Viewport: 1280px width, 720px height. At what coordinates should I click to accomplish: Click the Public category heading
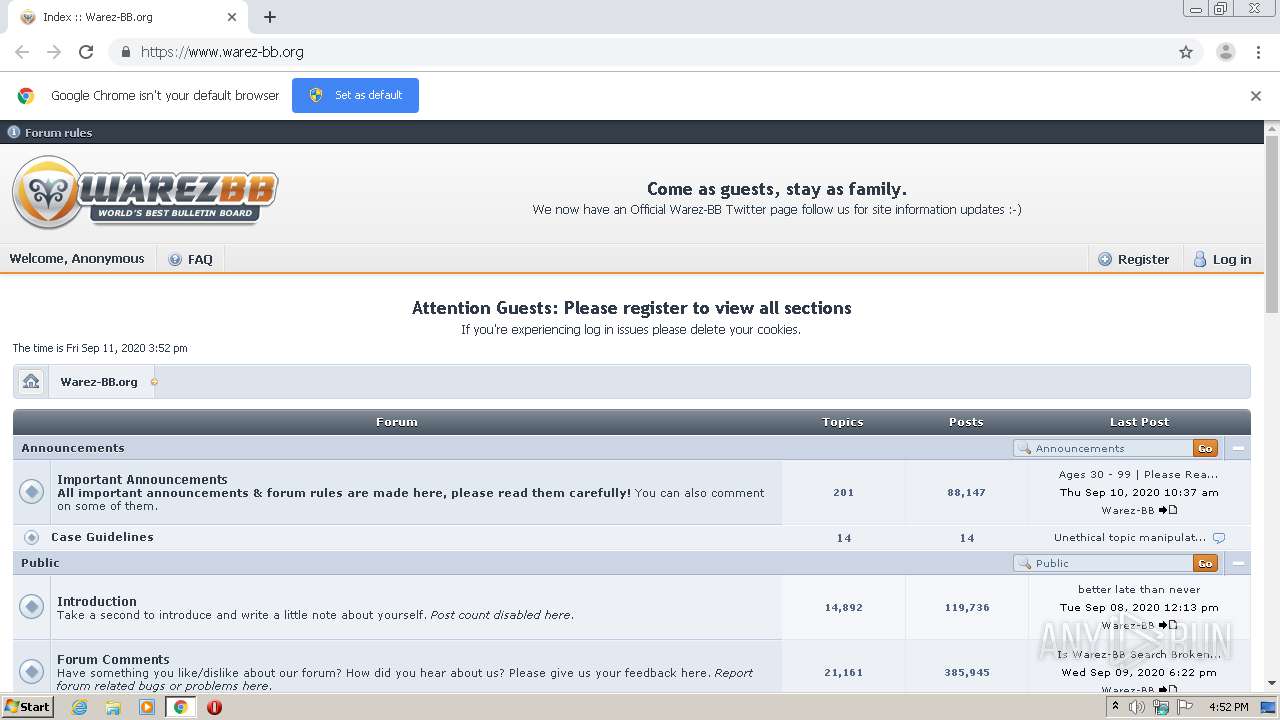pos(41,563)
